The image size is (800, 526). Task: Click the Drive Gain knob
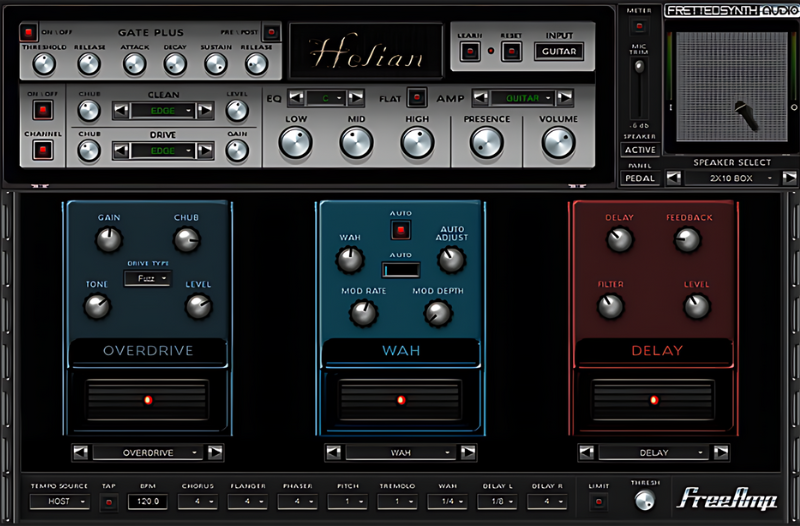[x=237, y=151]
